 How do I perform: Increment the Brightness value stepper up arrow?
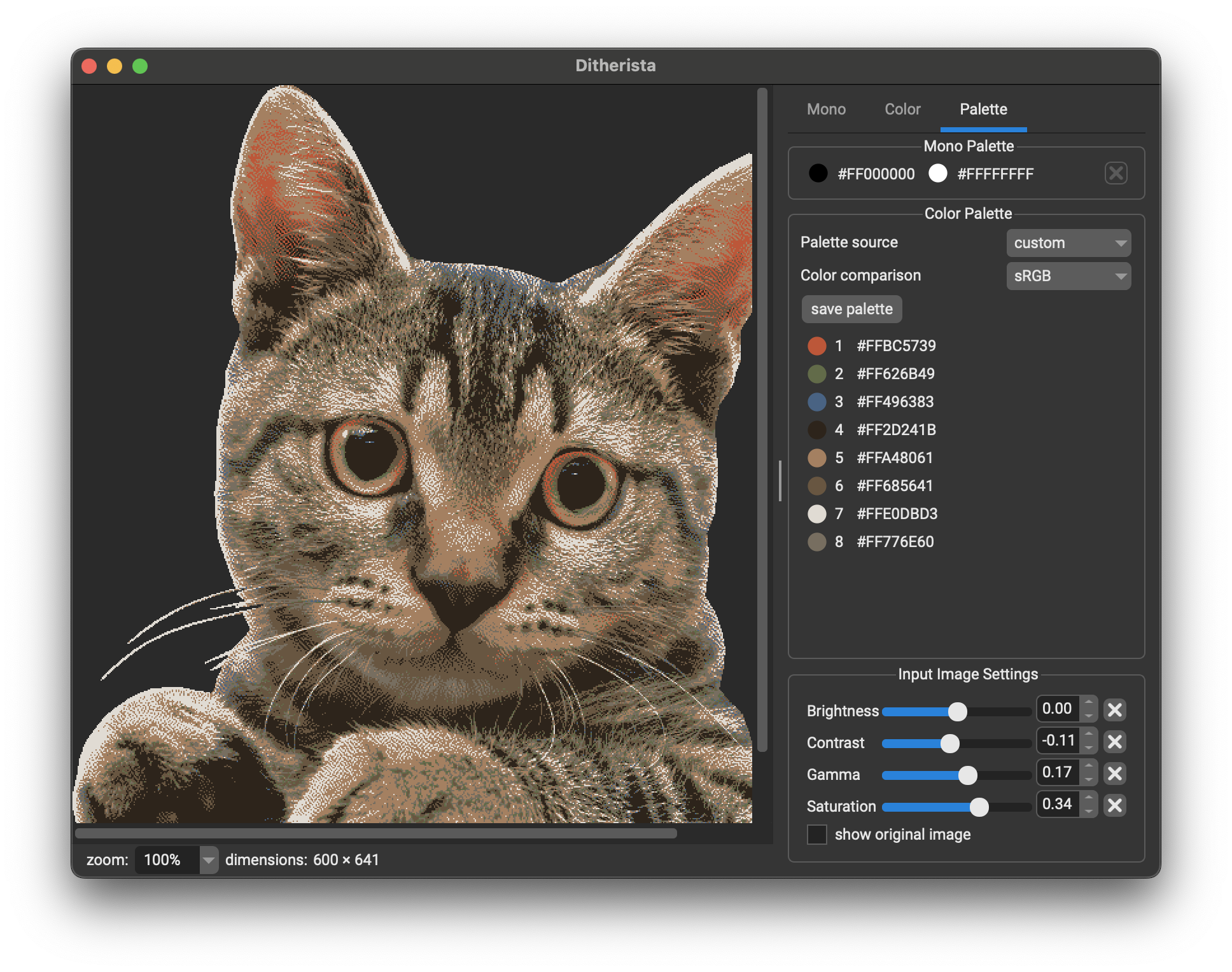click(x=1089, y=703)
